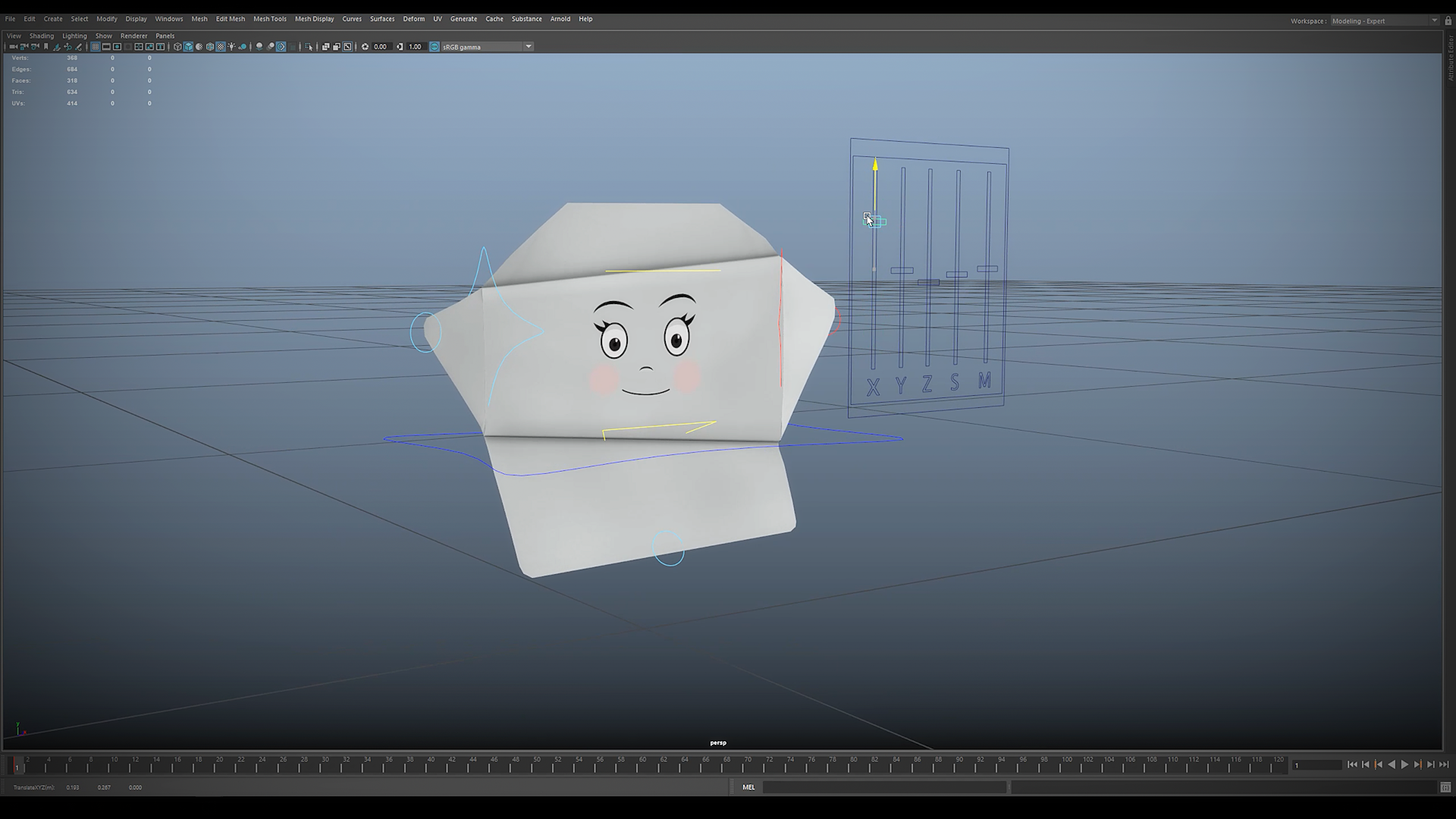Toggle smooth shade all cube icon

pyautogui.click(x=188, y=46)
